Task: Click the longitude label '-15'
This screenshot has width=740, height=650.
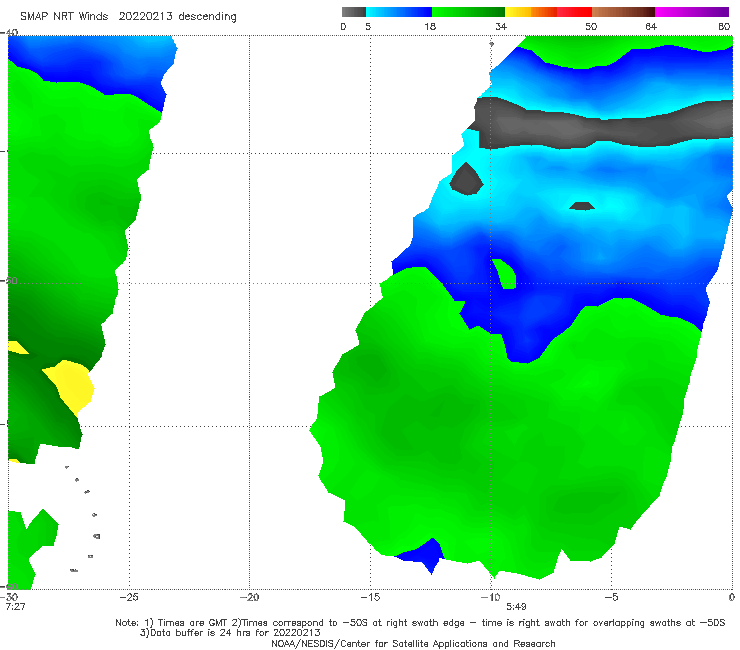Action: click(370, 597)
